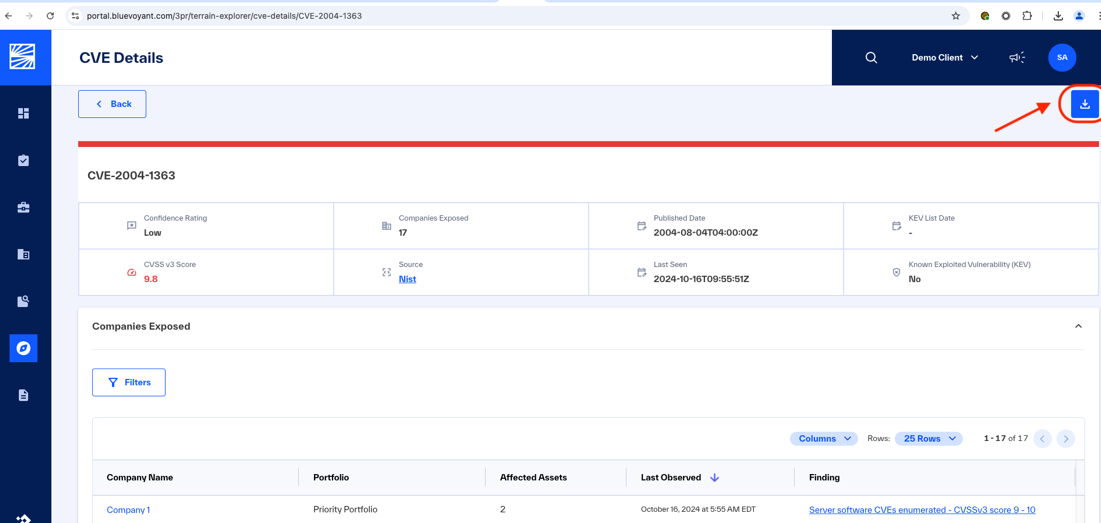Click the Back button

[112, 104]
